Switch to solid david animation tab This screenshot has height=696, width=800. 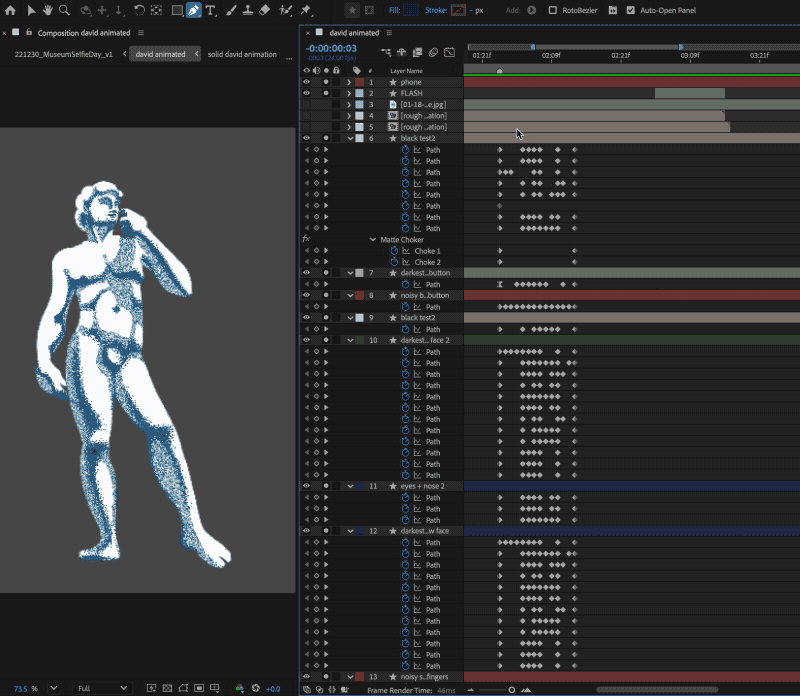pos(242,54)
